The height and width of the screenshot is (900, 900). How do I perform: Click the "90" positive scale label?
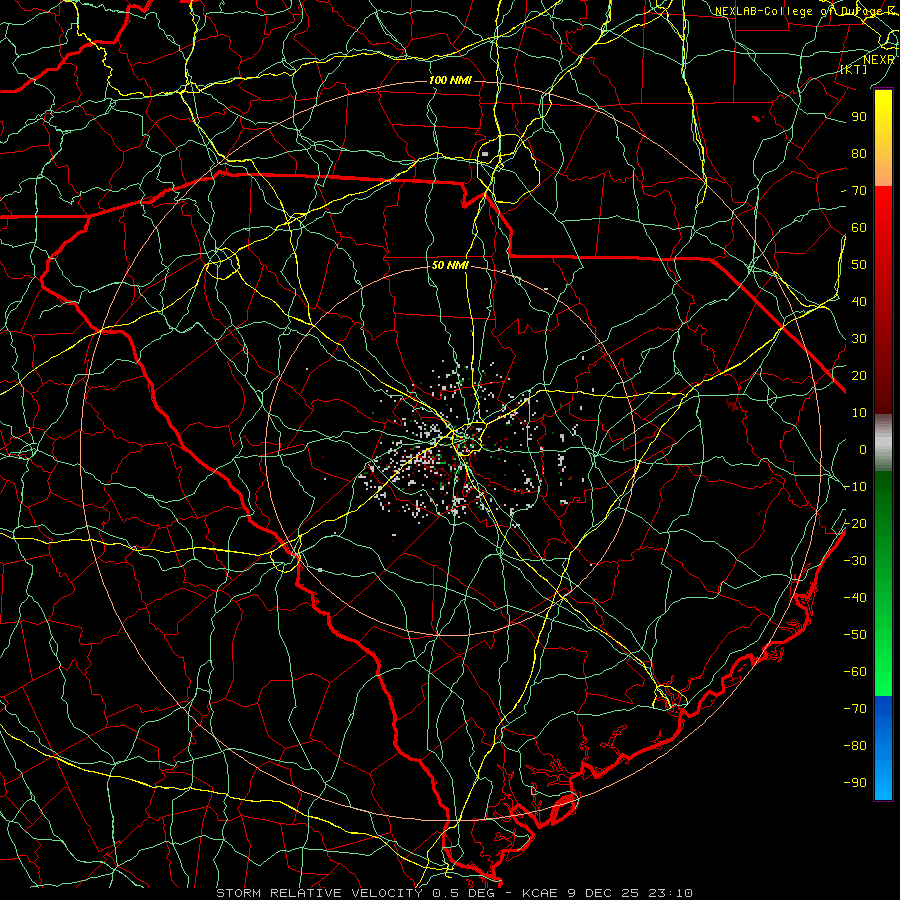pyautogui.click(x=859, y=117)
